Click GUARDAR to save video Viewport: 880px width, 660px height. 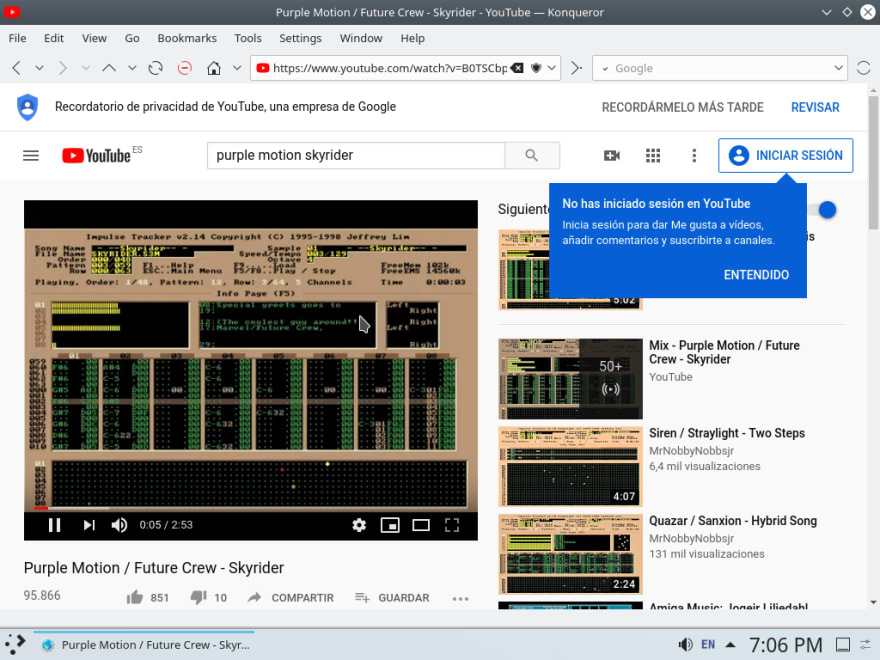click(392, 598)
